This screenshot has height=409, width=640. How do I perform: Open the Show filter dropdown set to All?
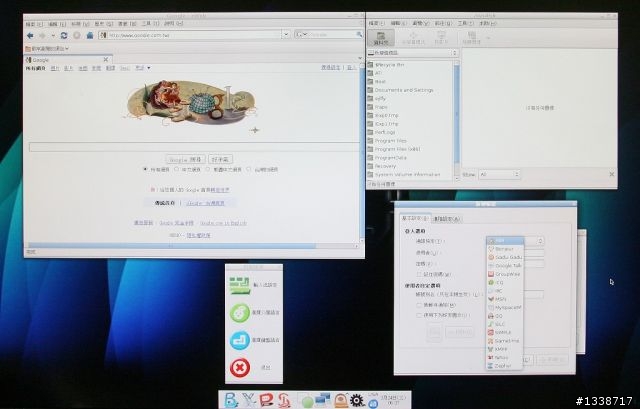tap(500, 174)
